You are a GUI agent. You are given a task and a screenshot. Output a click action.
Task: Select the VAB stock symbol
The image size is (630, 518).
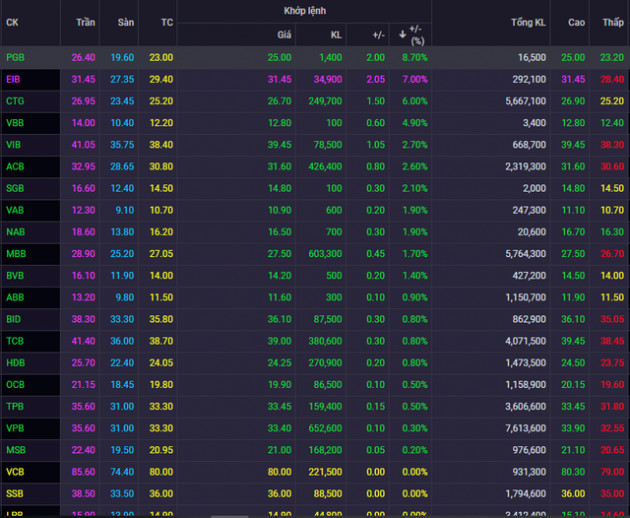pyautogui.click(x=15, y=210)
